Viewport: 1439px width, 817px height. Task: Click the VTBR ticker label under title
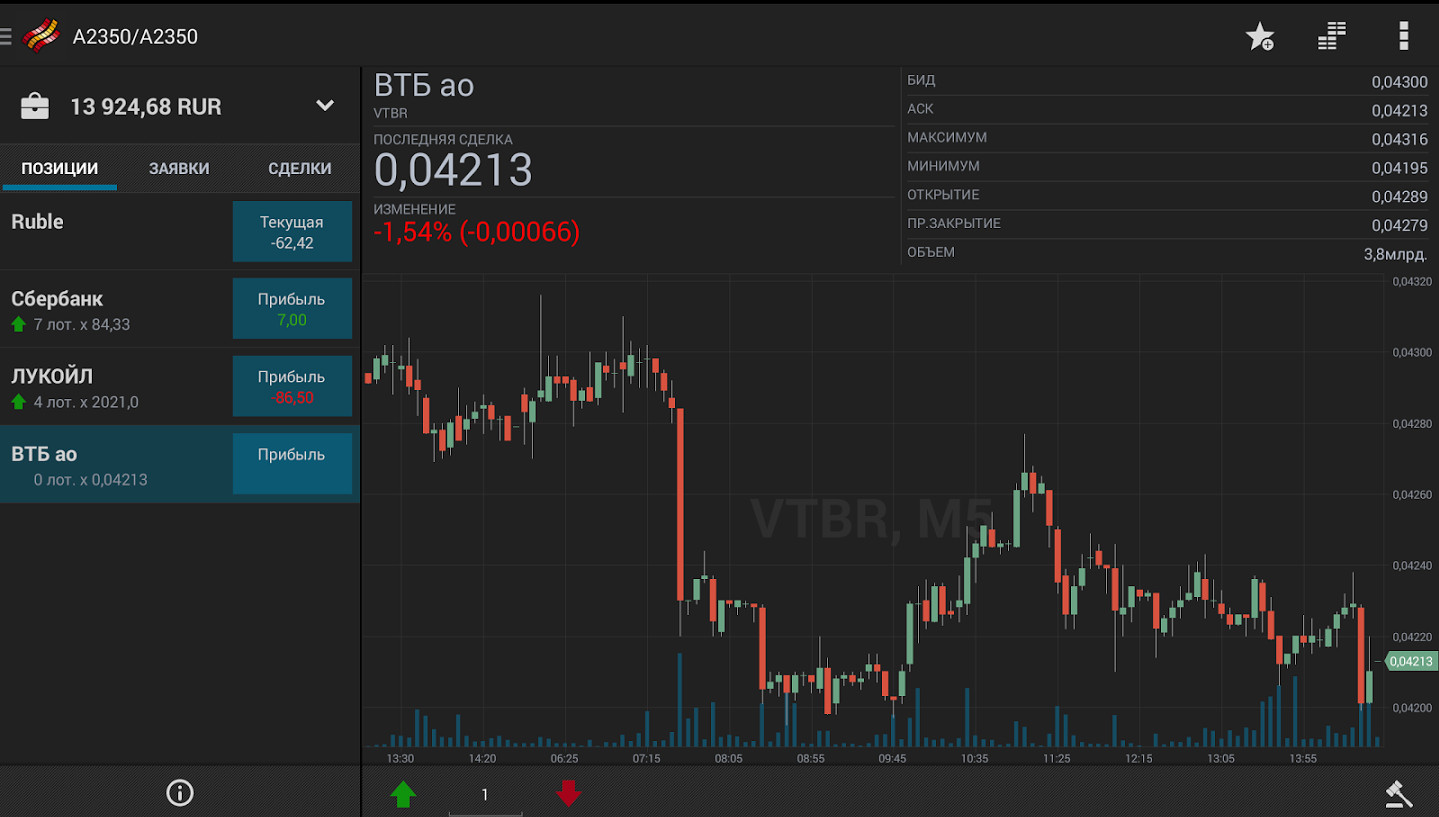[391, 114]
